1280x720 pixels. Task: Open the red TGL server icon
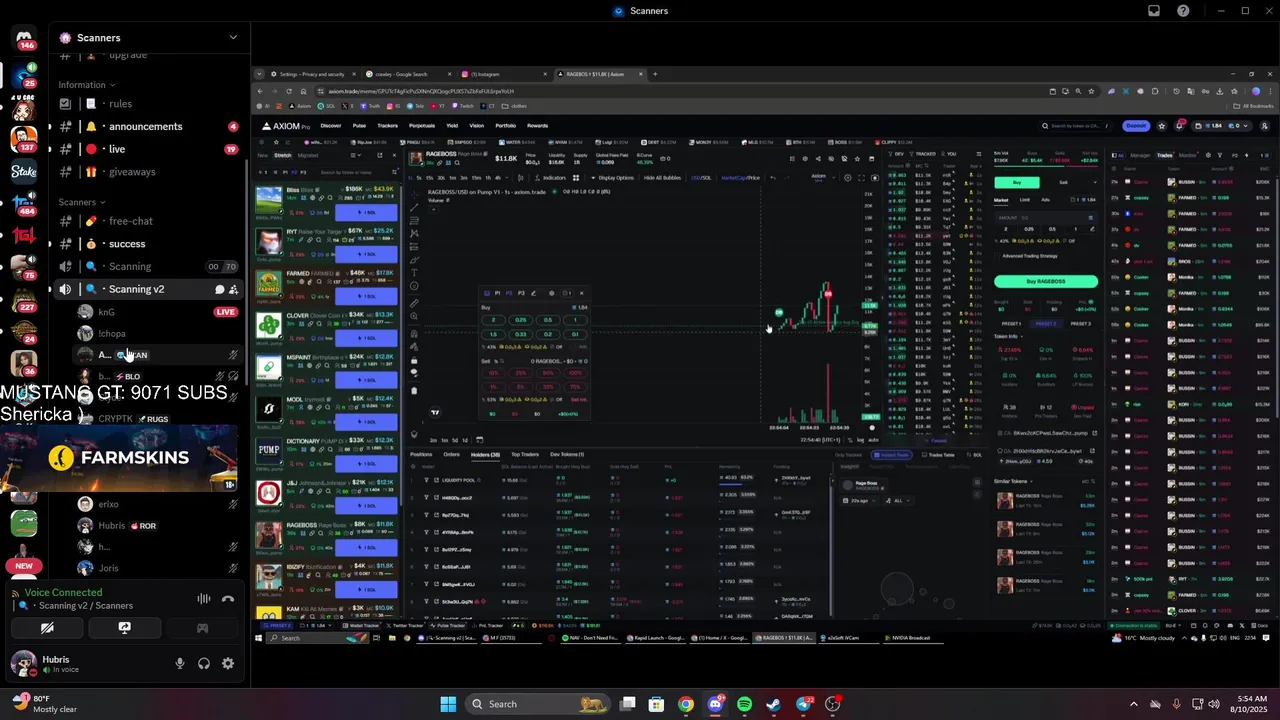click(x=24, y=236)
